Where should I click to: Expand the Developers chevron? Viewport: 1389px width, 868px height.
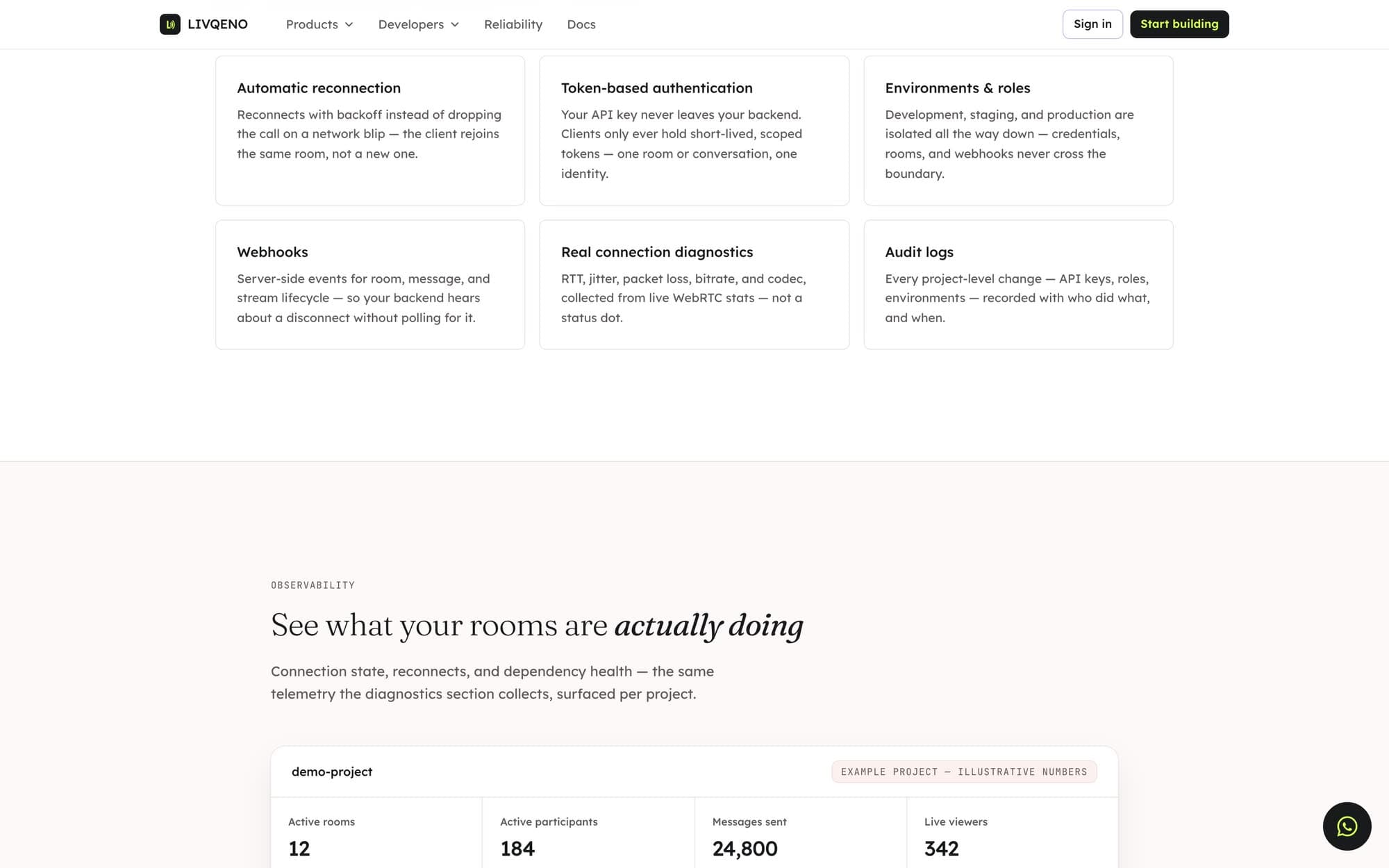point(455,24)
